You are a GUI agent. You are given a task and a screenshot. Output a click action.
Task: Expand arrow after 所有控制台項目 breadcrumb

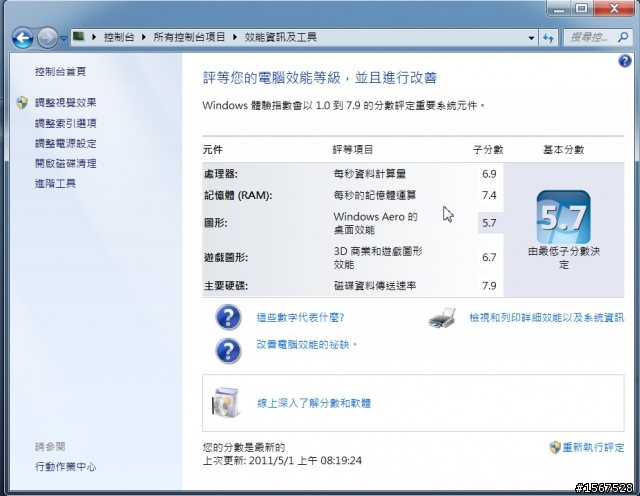coord(235,37)
